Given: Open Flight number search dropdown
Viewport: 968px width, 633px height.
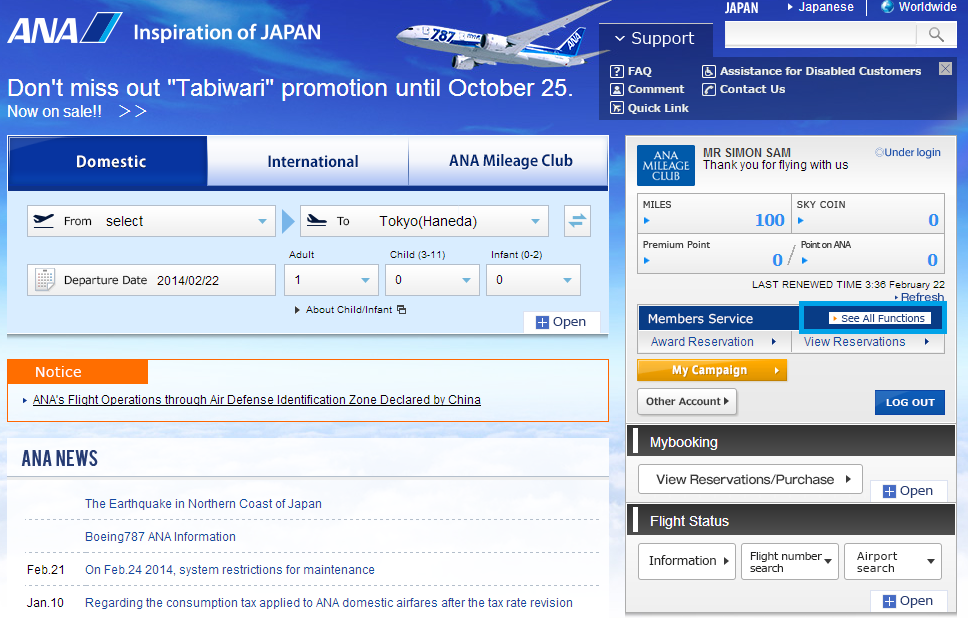Looking at the screenshot, I should [790, 561].
